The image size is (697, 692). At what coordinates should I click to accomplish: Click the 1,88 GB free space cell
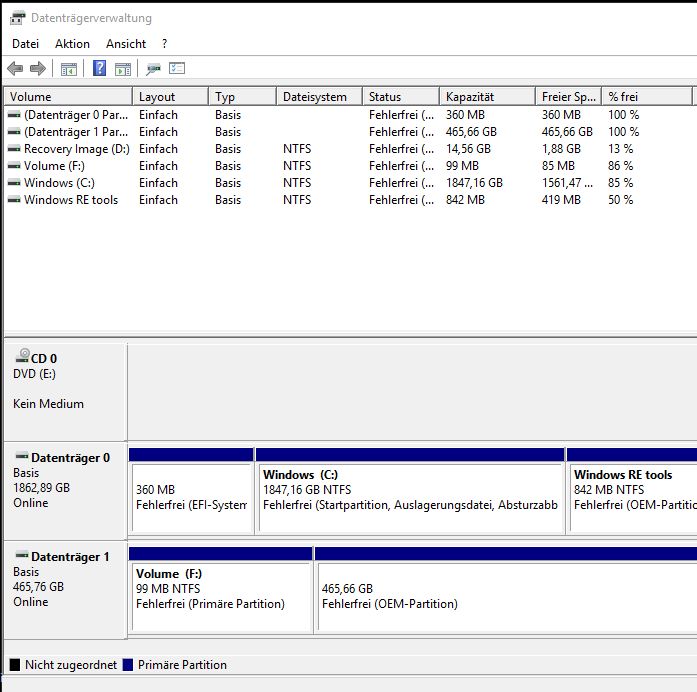(561, 148)
